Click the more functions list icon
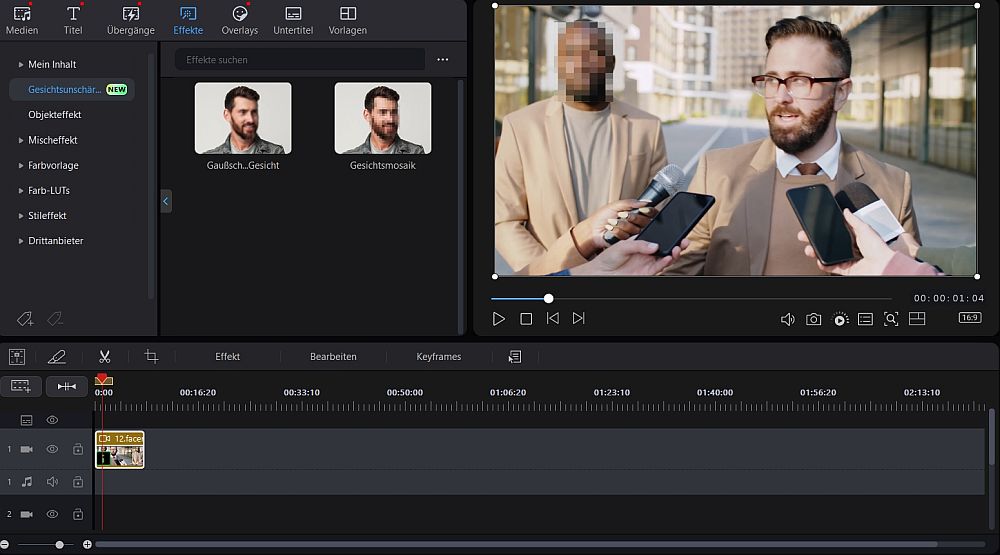The width and height of the screenshot is (1000, 555). pos(515,357)
